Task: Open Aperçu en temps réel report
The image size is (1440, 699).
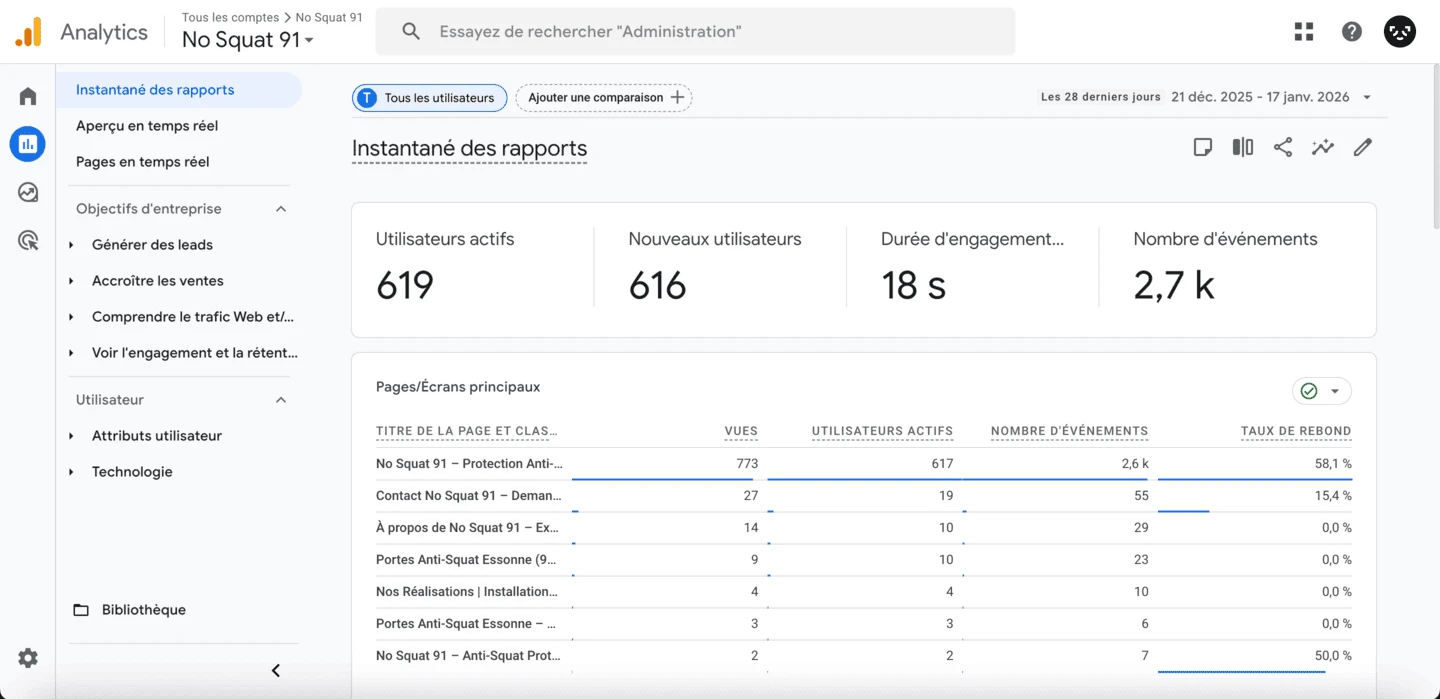Action: [x=146, y=125]
